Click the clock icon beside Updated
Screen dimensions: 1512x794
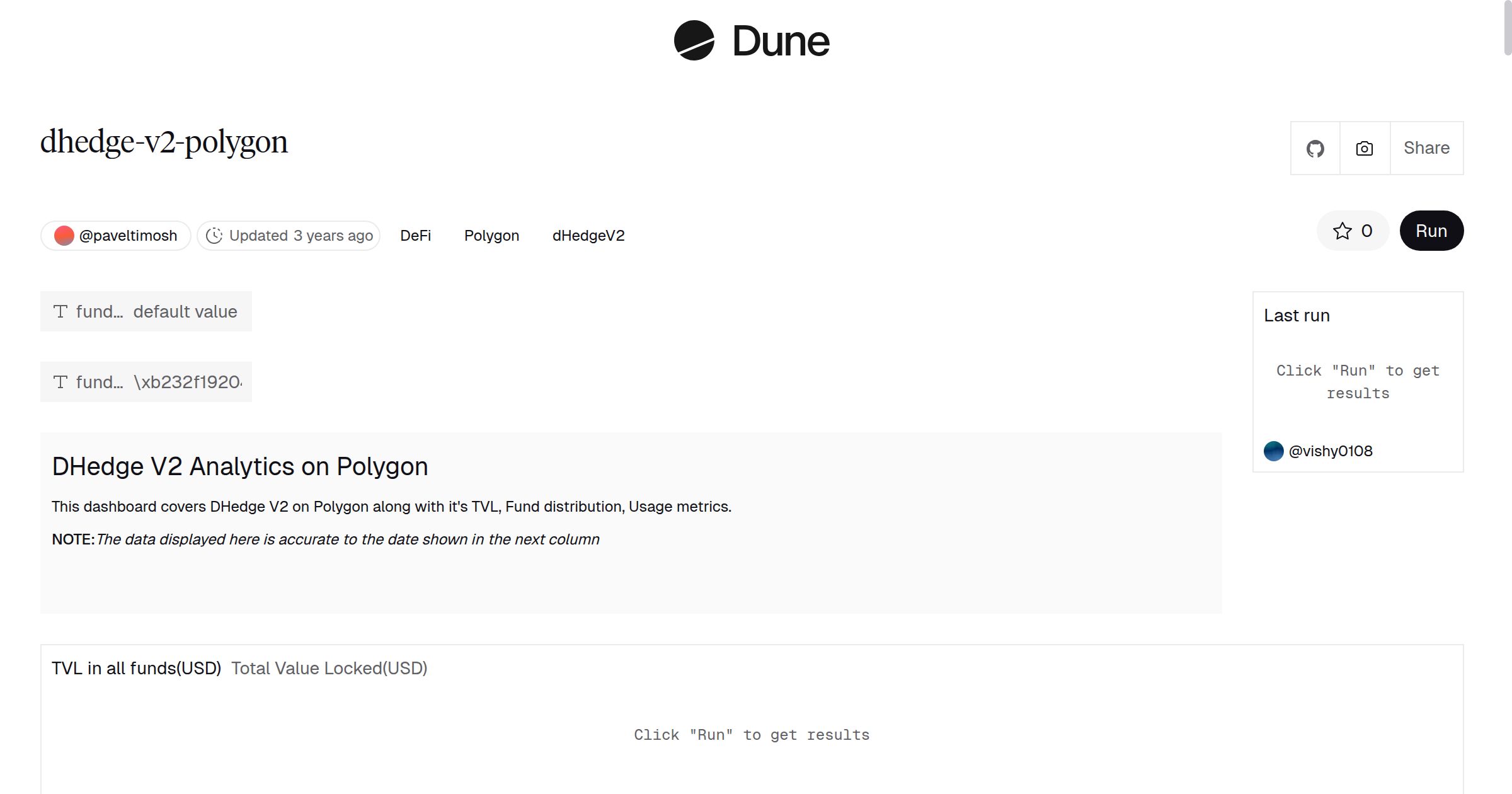pos(214,236)
